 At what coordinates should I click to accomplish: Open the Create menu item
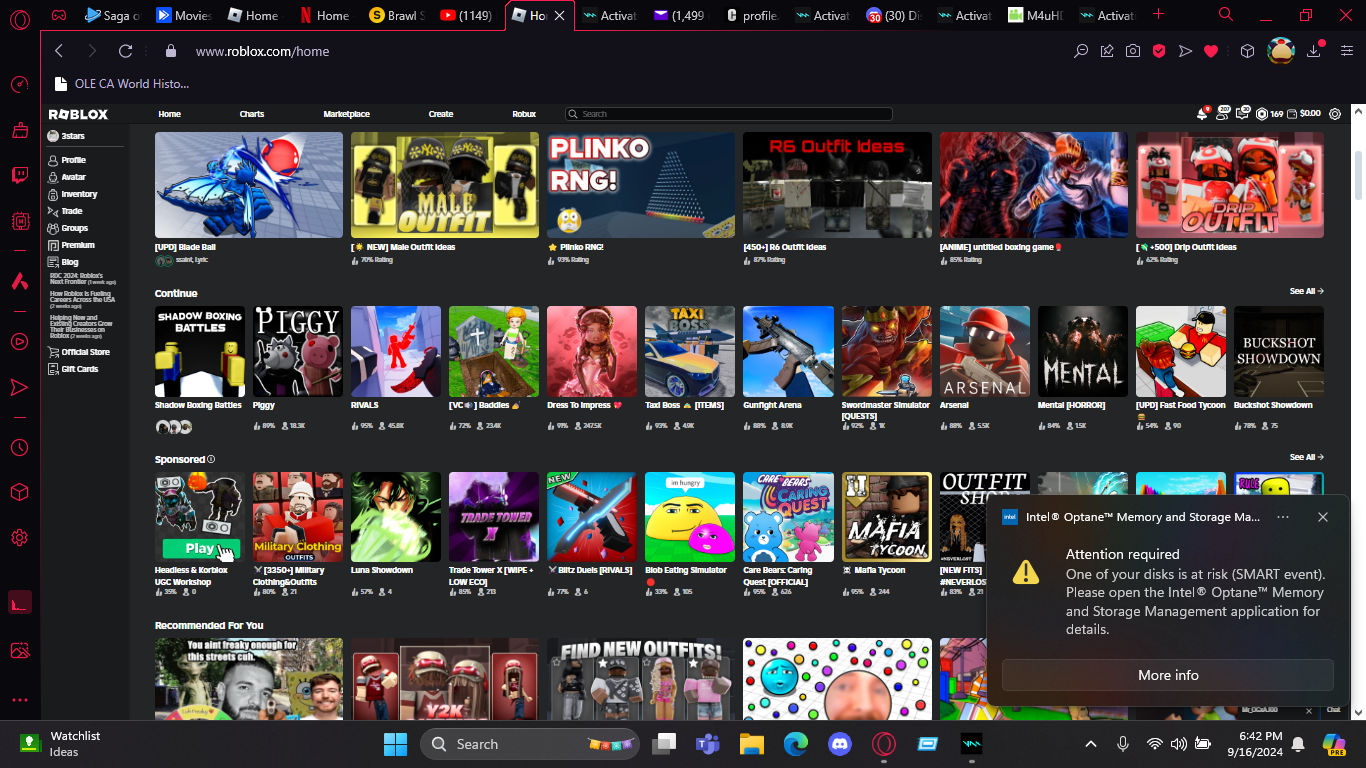(x=441, y=114)
